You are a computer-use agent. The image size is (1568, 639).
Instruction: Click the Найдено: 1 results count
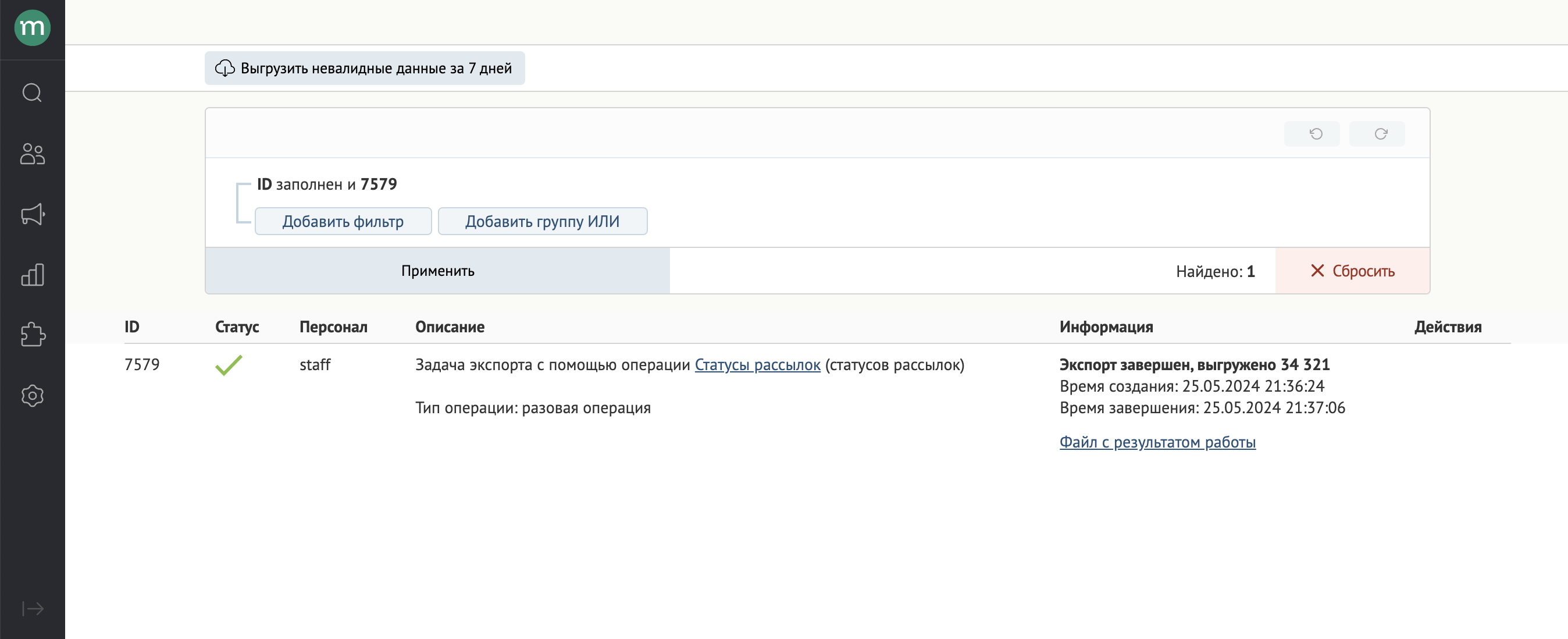[x=1215, y=271]
